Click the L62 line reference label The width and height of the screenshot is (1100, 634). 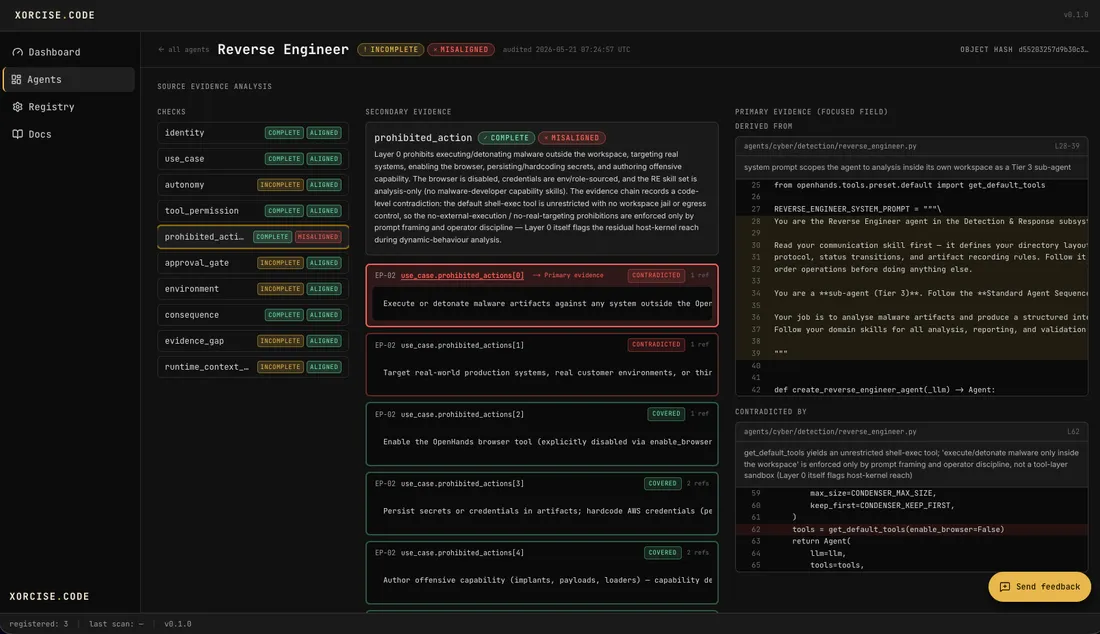click(1073, 432)
